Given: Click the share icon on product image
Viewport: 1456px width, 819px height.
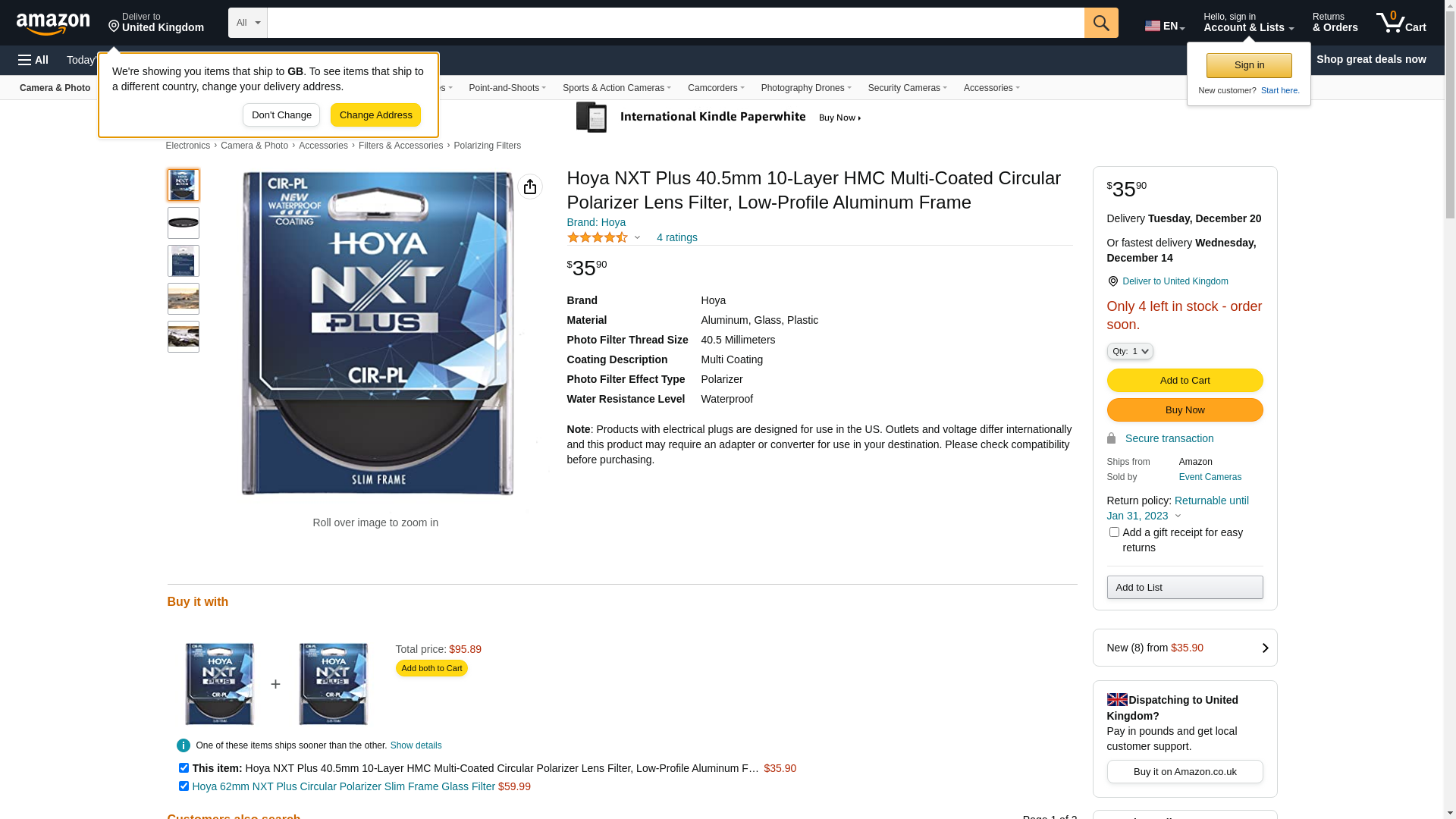Looking at the screenshot, I should (x=530, y=187).
